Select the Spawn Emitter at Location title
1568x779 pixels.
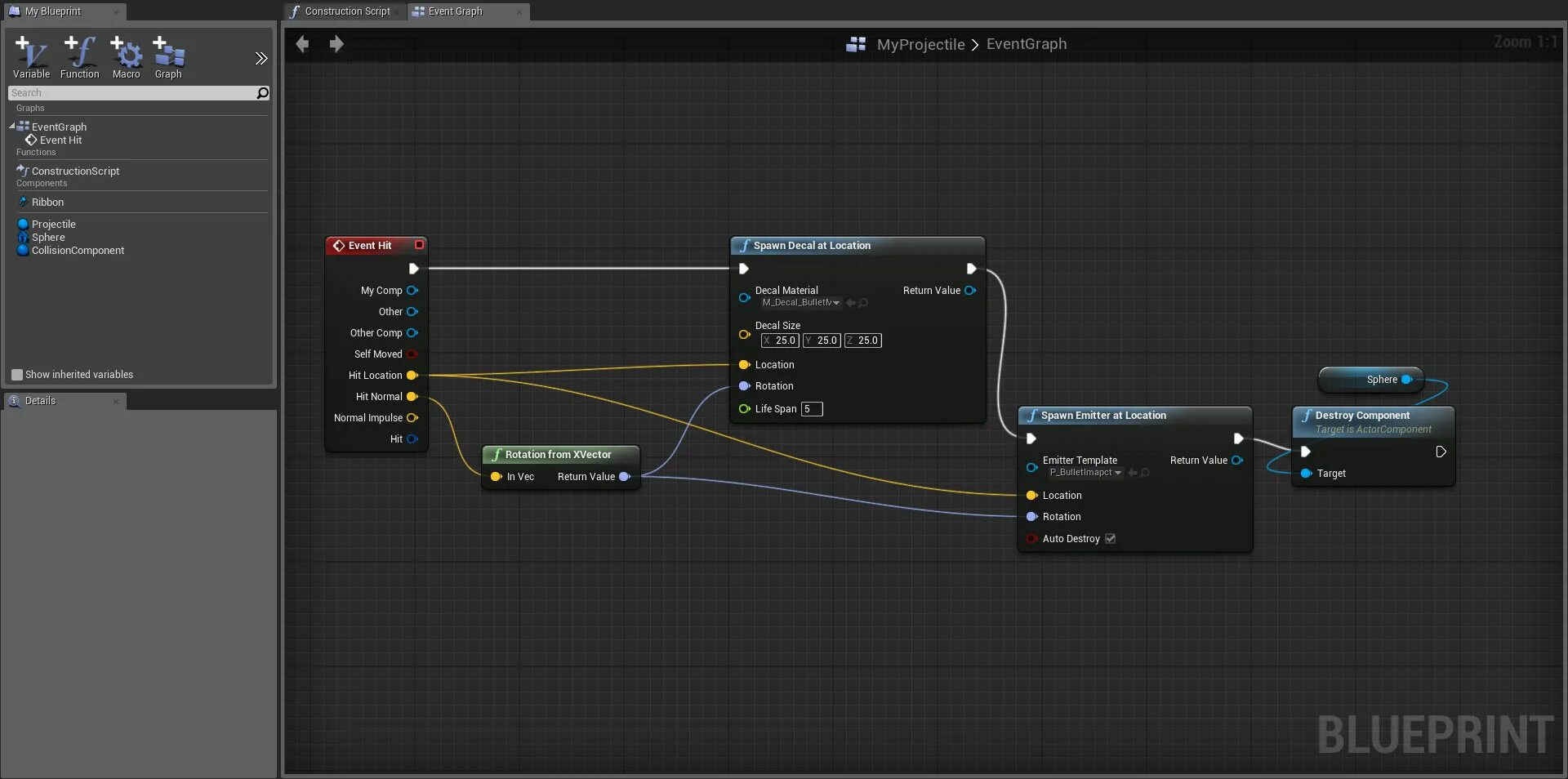(1103, 416)
